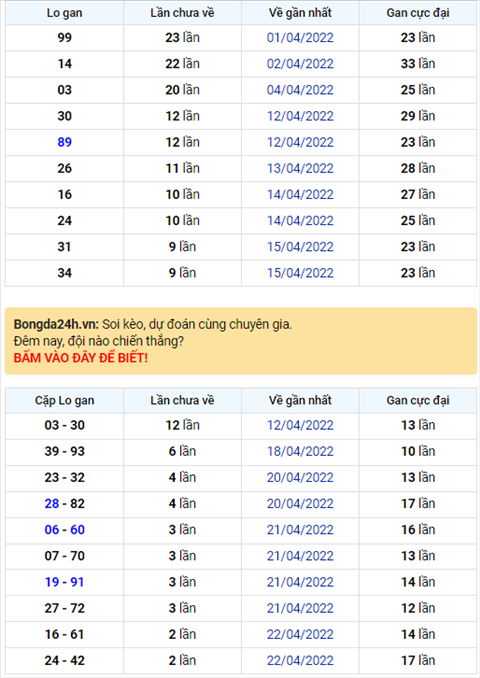Click the 20 lần cell in the 03 row
The width and height of the screenshot is (480, 678).
[182, 90]
